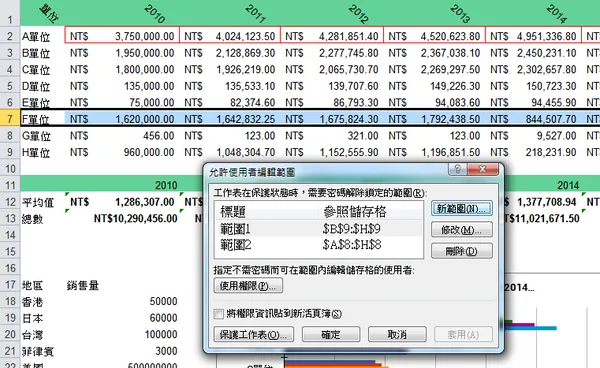Click the 2012 column header in row 1
This screenshot has height=368, width=600.
click(359, 14)
